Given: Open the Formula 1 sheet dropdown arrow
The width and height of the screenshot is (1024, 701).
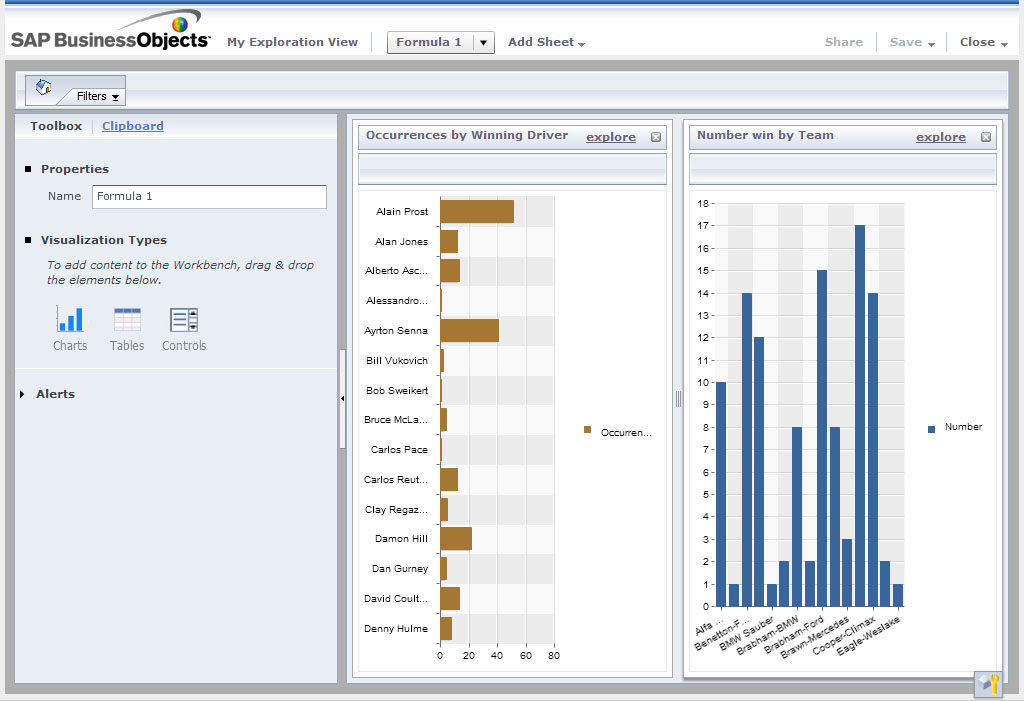Looking at the screenshot, I should [x=483, y=42].
